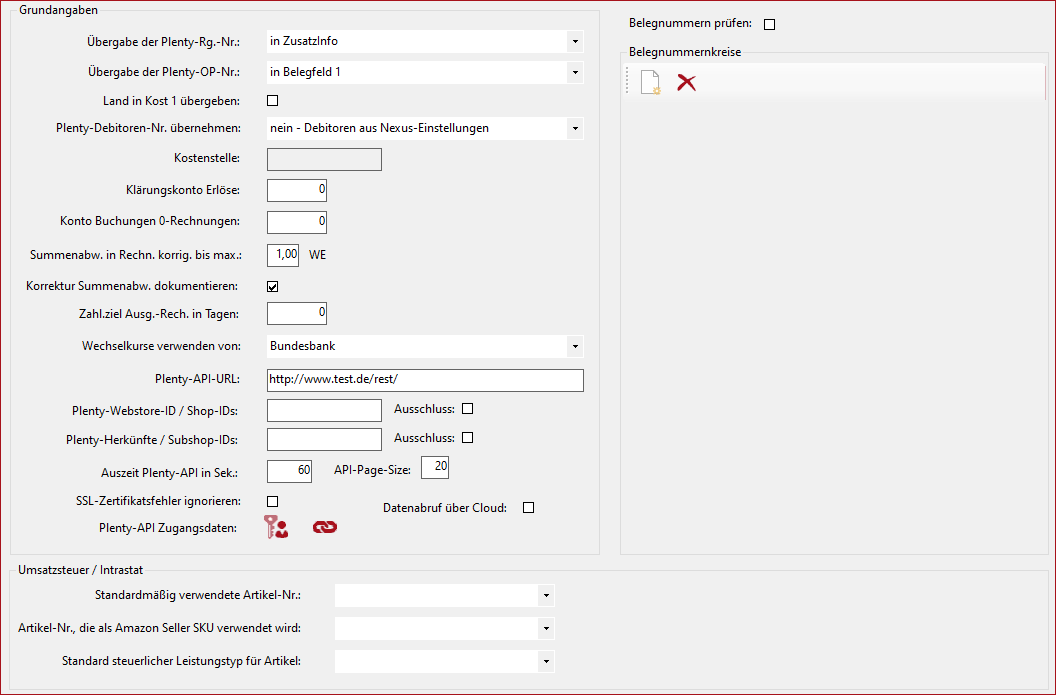The height and width of the screenshot is (695, 1056).
Task: Click the red X delete icon
Action: 686,83
